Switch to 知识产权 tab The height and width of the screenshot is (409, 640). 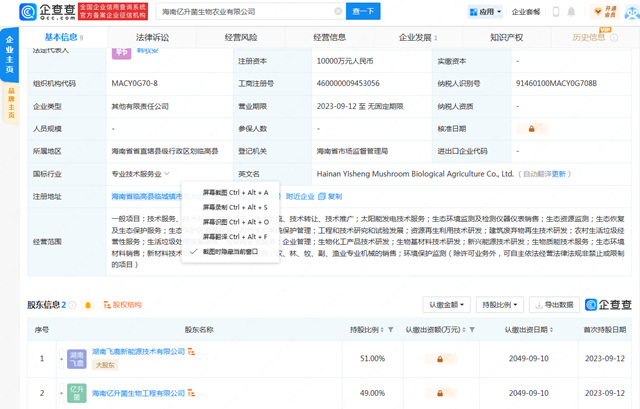(507, 38)
